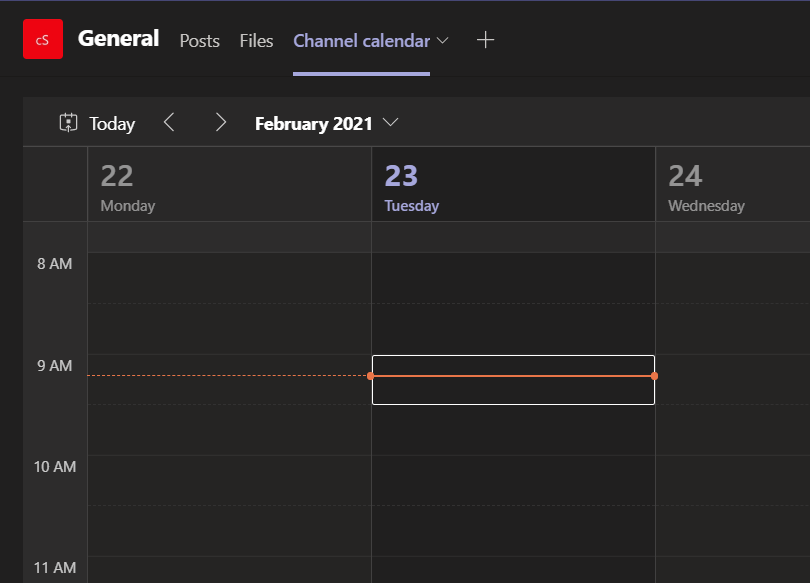
Task: Click the all-day row under Monday
Action: point(229,237)
